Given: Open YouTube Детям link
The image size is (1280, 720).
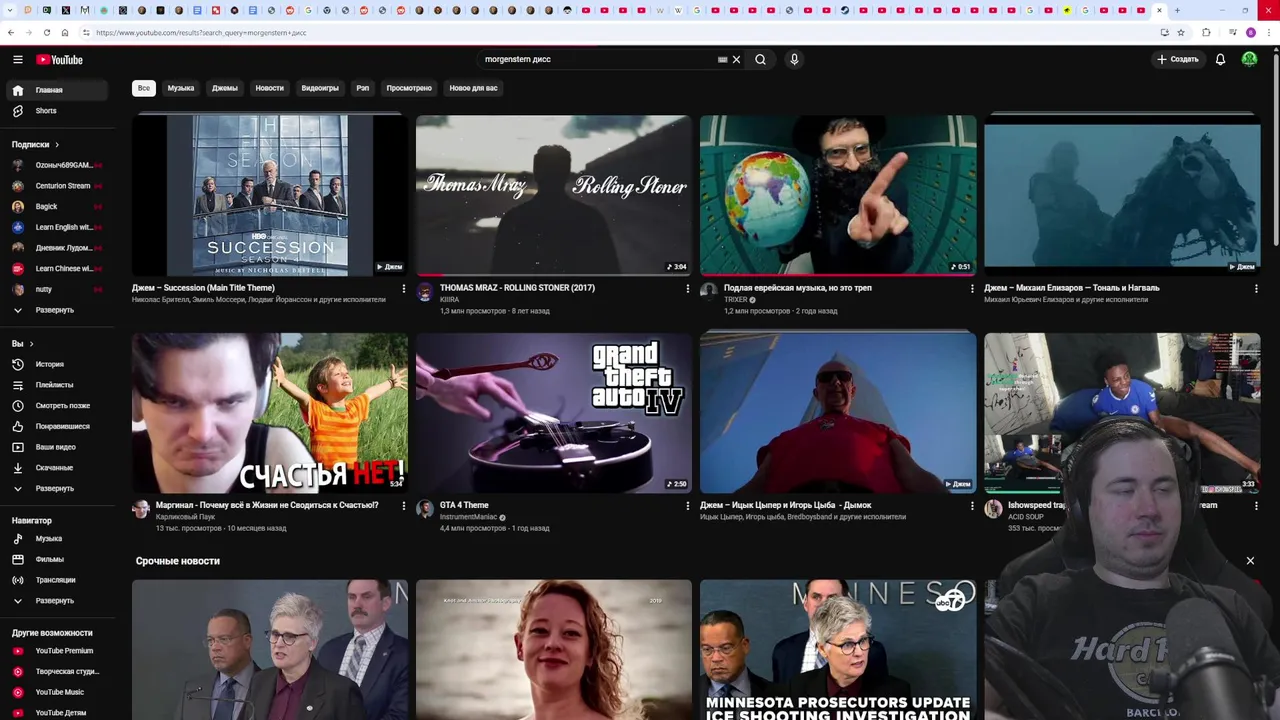Looking at the screenshot, I should pos(57,713).
